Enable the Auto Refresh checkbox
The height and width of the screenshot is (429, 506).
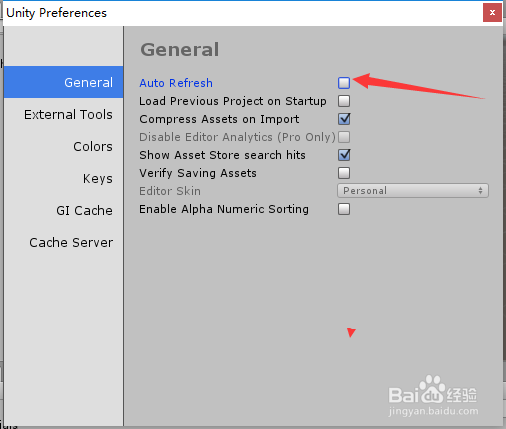pos(344,83)
